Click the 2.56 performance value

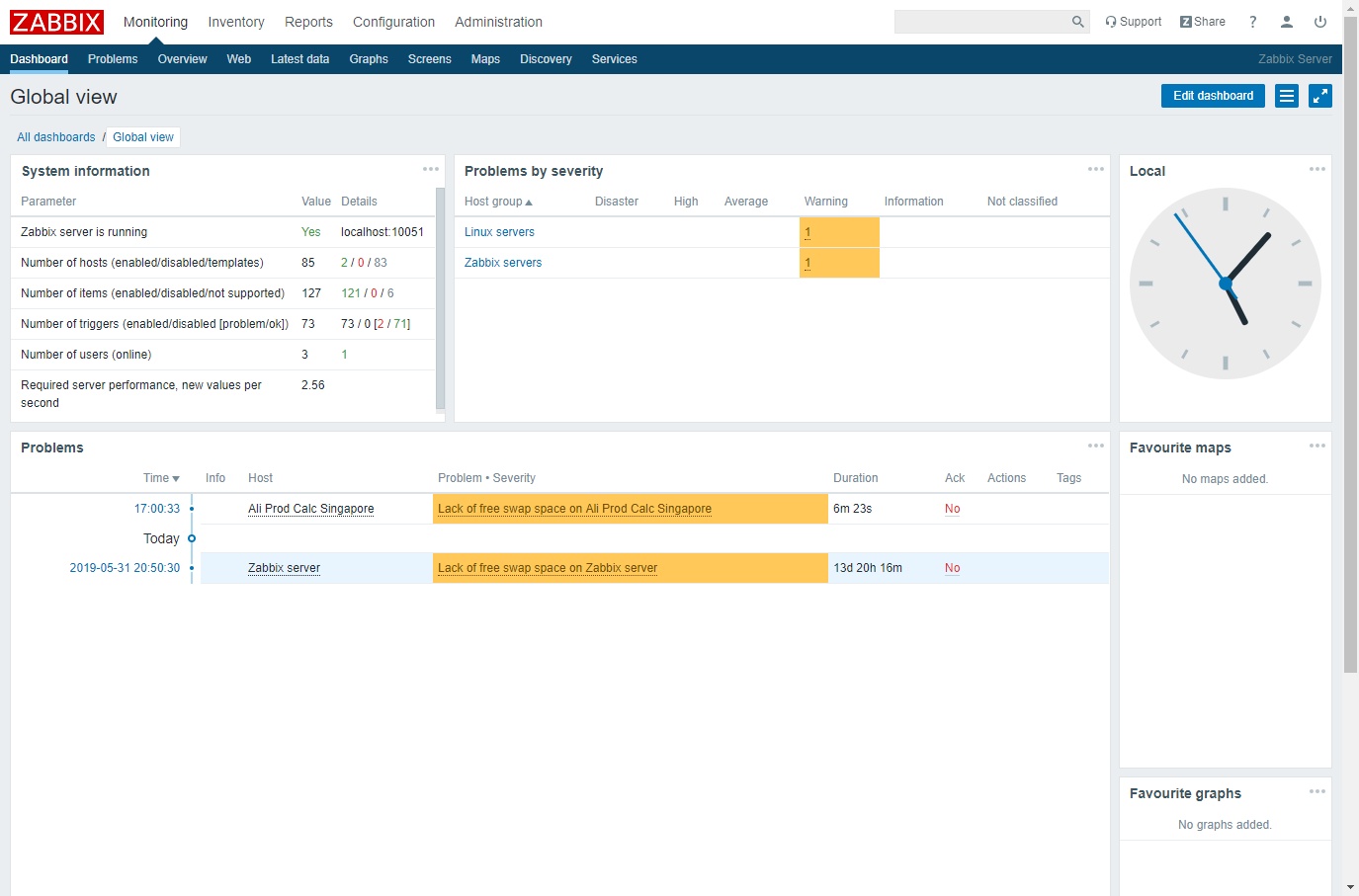(312, 385)
